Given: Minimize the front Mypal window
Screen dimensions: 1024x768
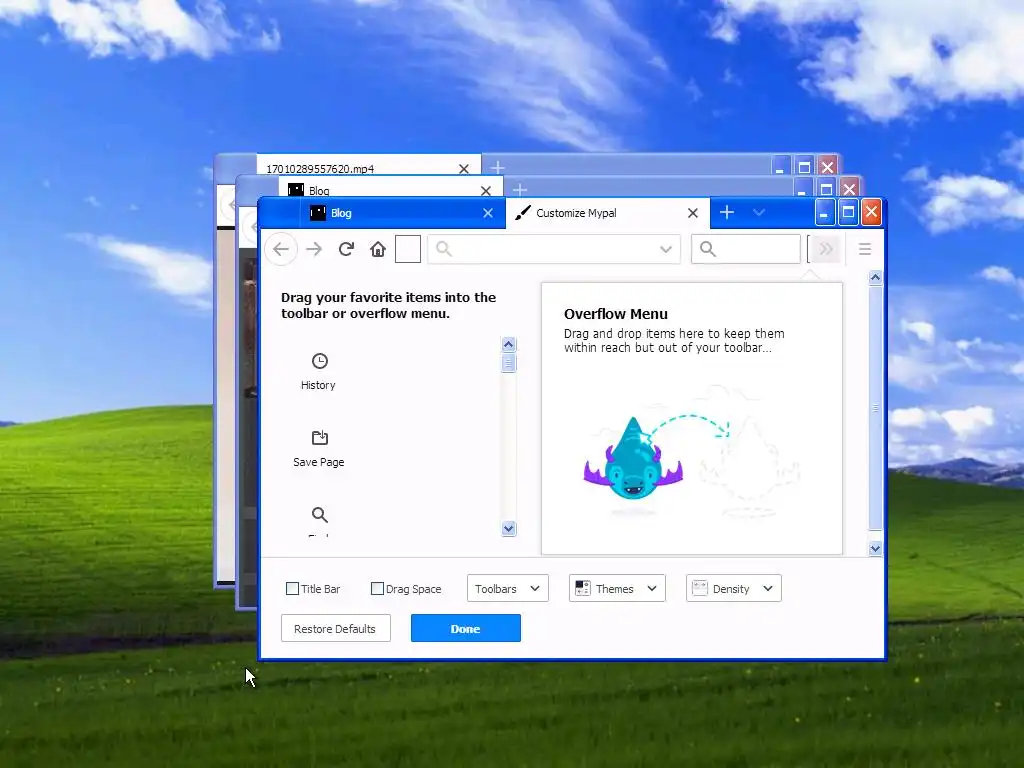Looking at the screenshot, I should 825,212.
